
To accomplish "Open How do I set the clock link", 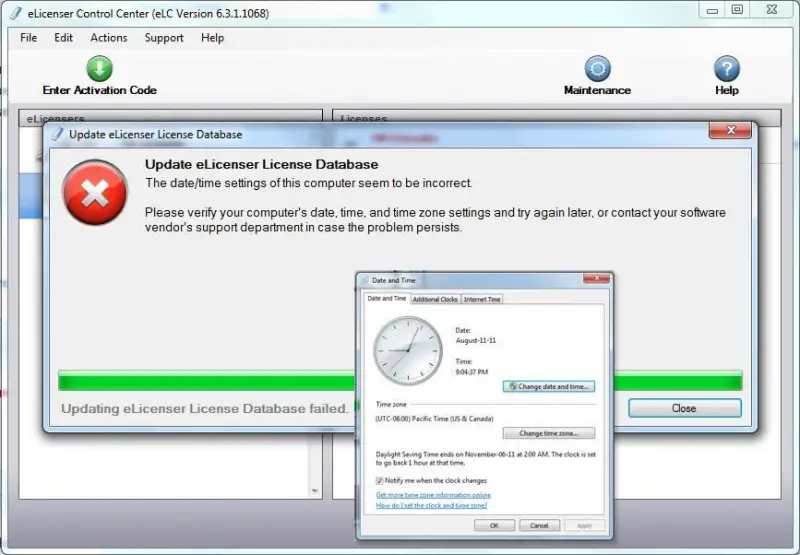I will tap(431, 505).
